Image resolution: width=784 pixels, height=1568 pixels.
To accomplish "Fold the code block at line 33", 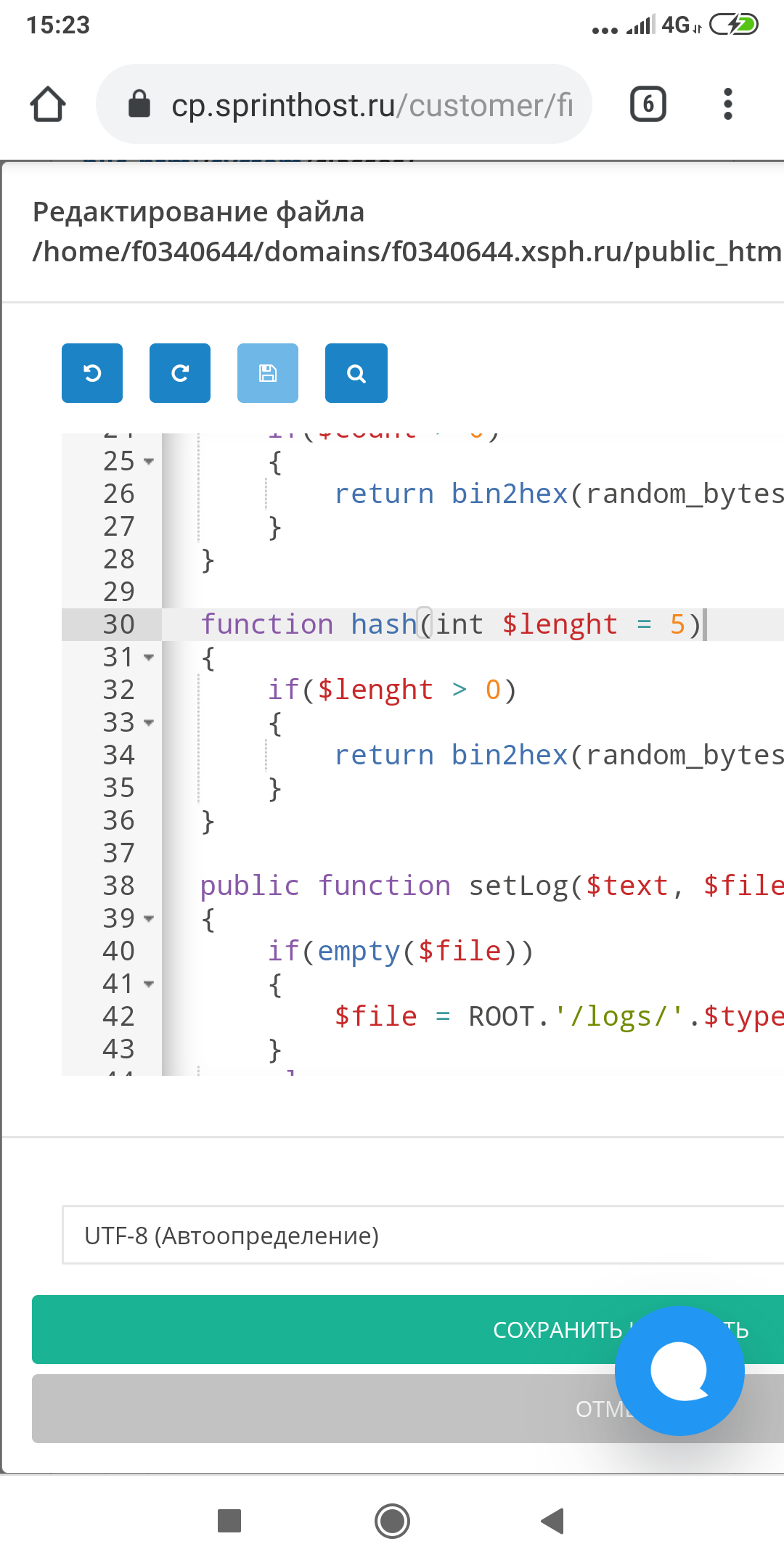I will coord(149,723).
